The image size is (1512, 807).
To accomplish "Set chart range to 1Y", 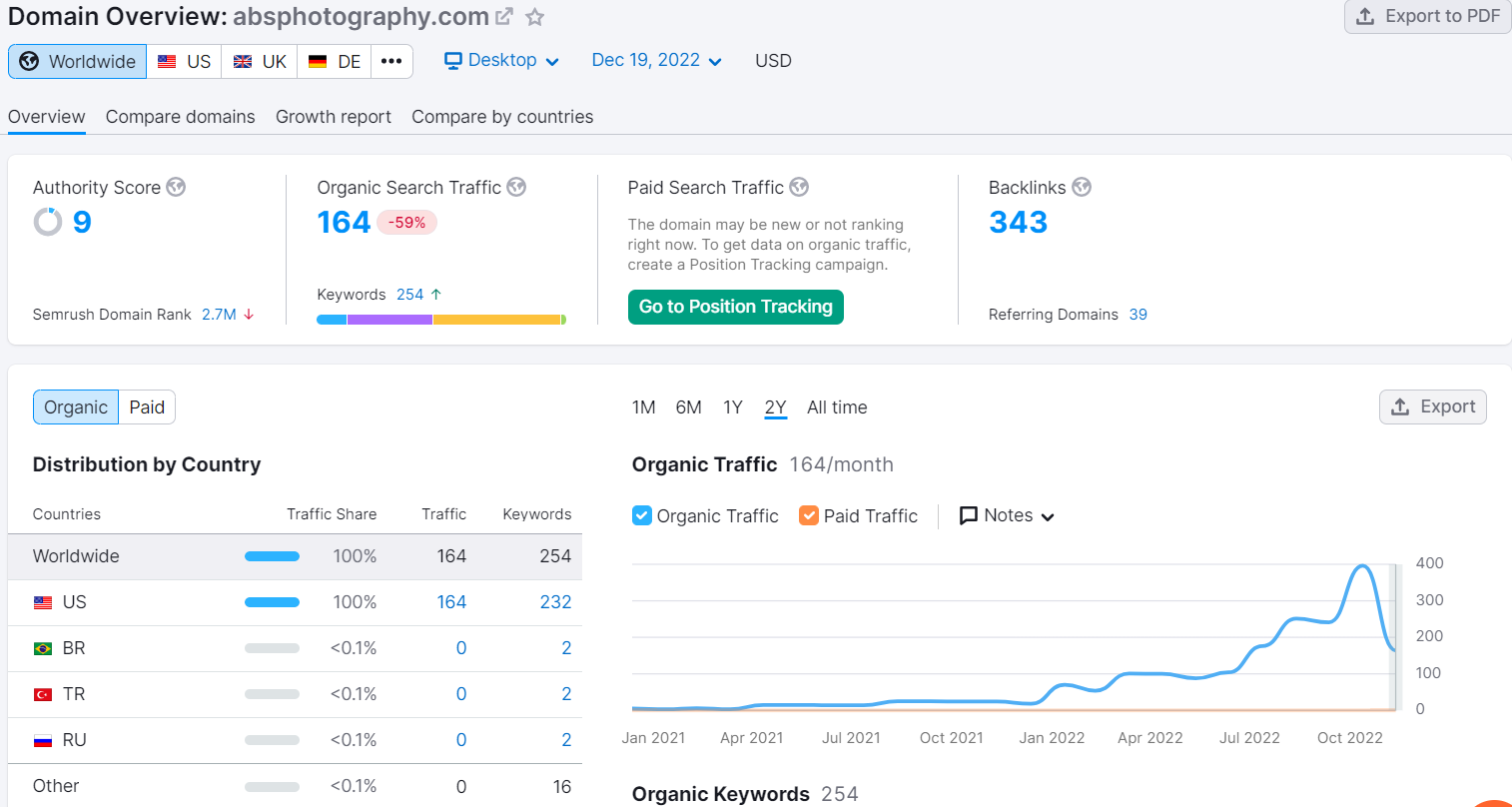I will pyautogui.click(x=733, y=406).
